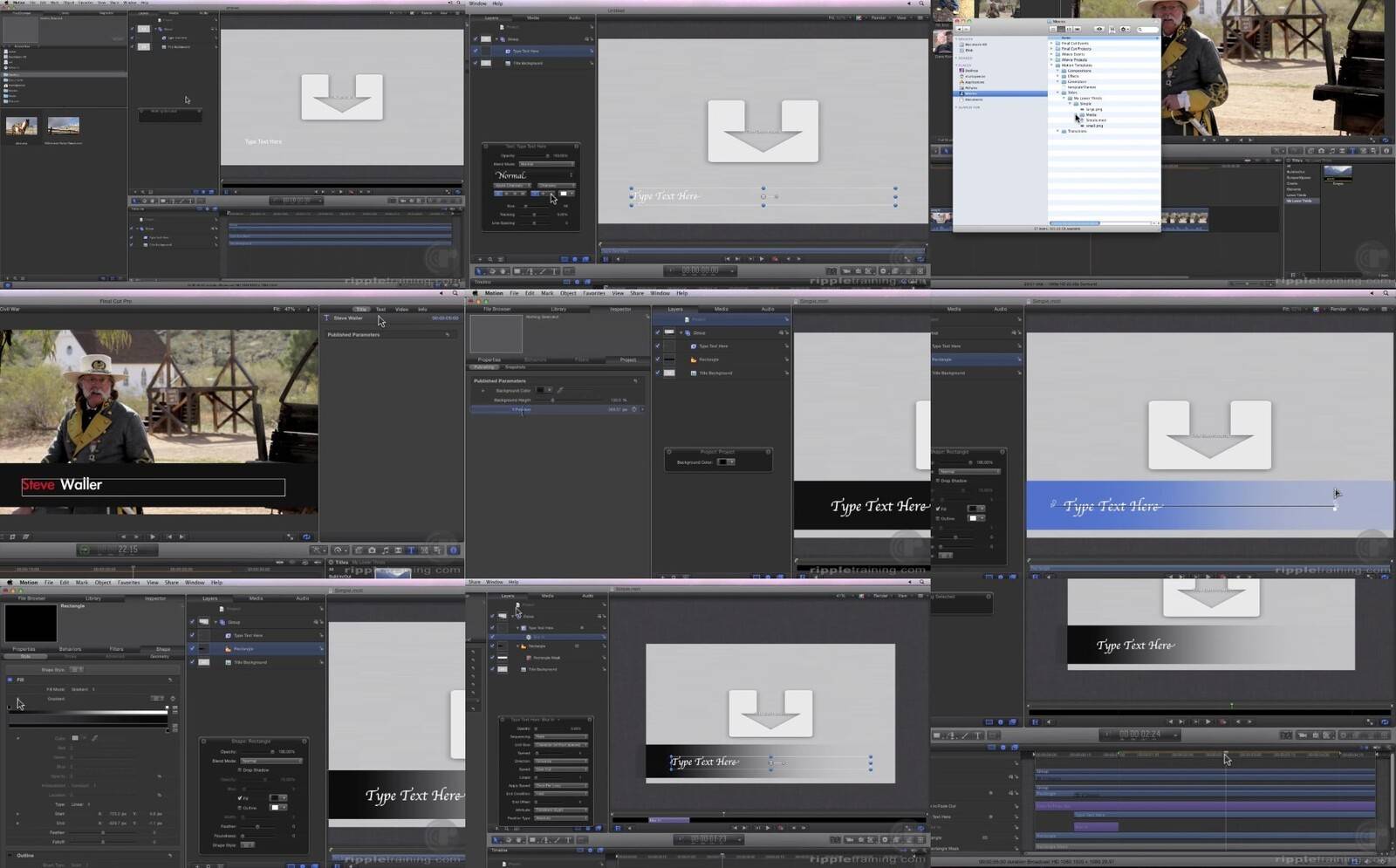This screenshot has width=1396, height=868.
Task: Pick eyedropper beside Background Color in Published Parameters
Action: (x=560, y=390)
